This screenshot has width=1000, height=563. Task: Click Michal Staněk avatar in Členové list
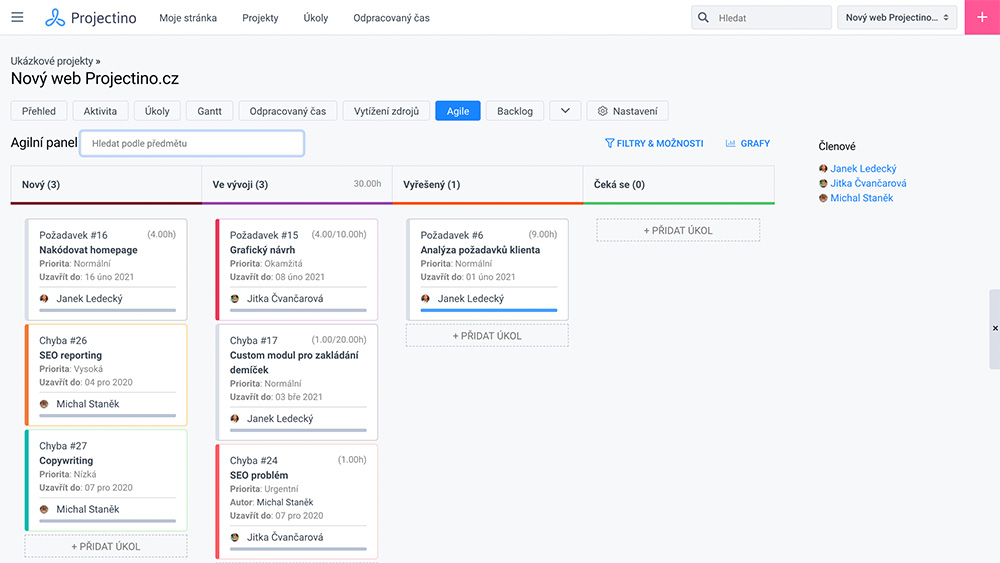pyautogui.click(x=823, y=198)
